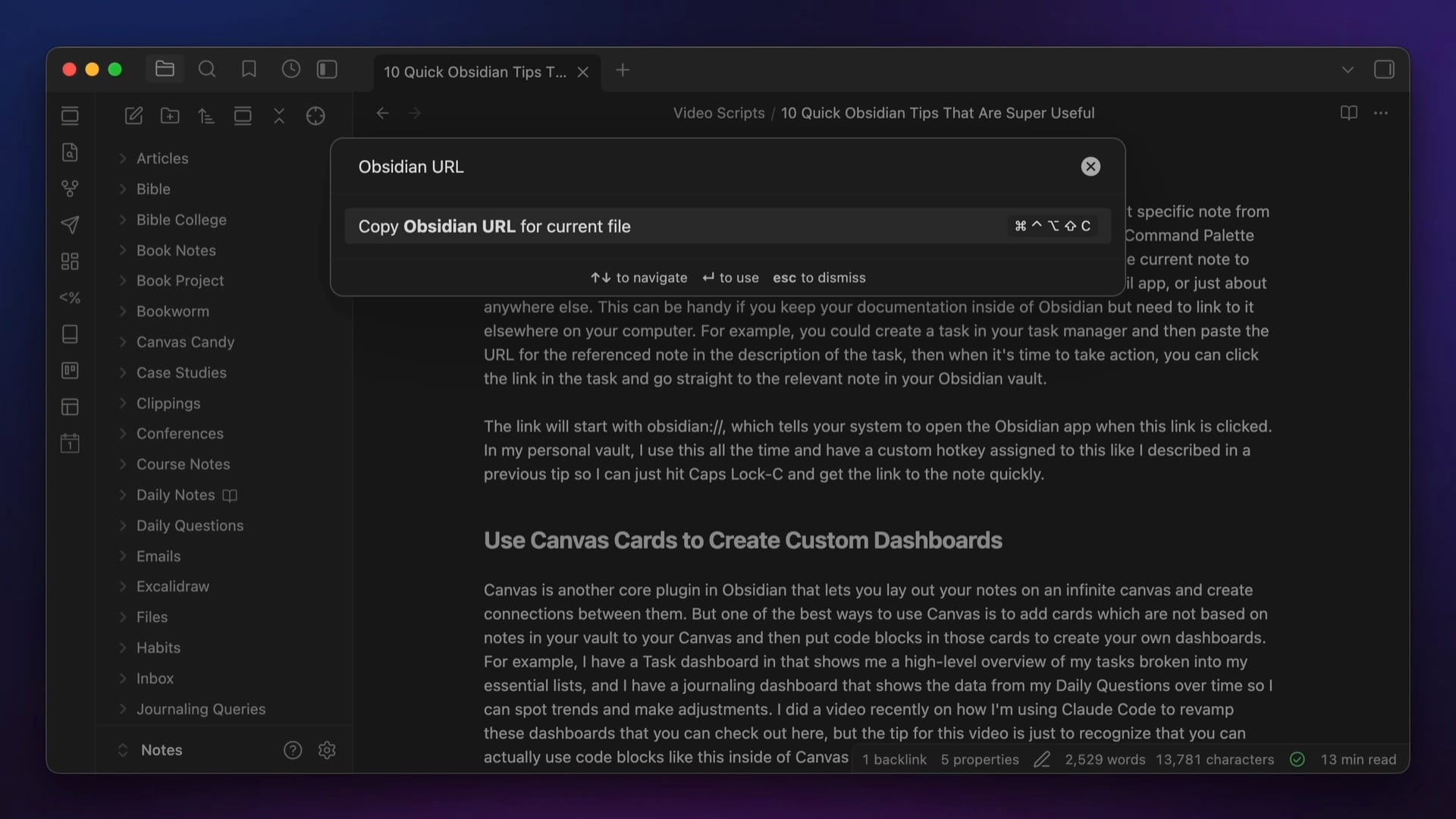This screenshot has width=1456, height=819.
Task: Click the new folder icon
Action: [x=170, y=115]
